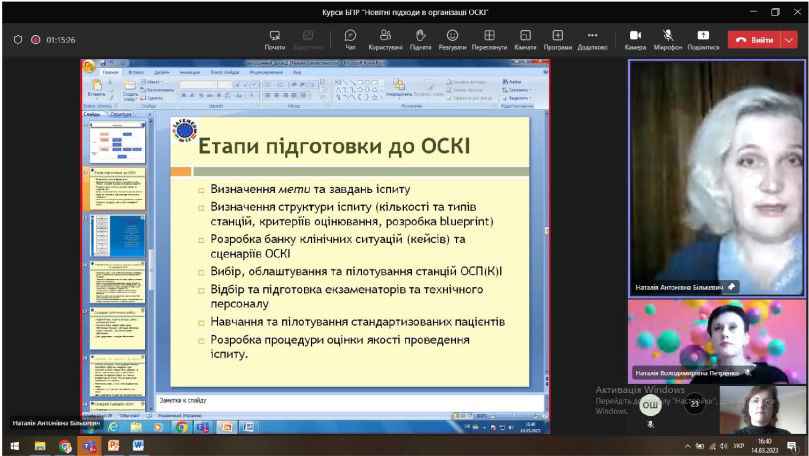This screenshot has height=456, width=809.
Task: Open PowerPoint from the Windows taskbar
Action: click(x=114, y=446)
